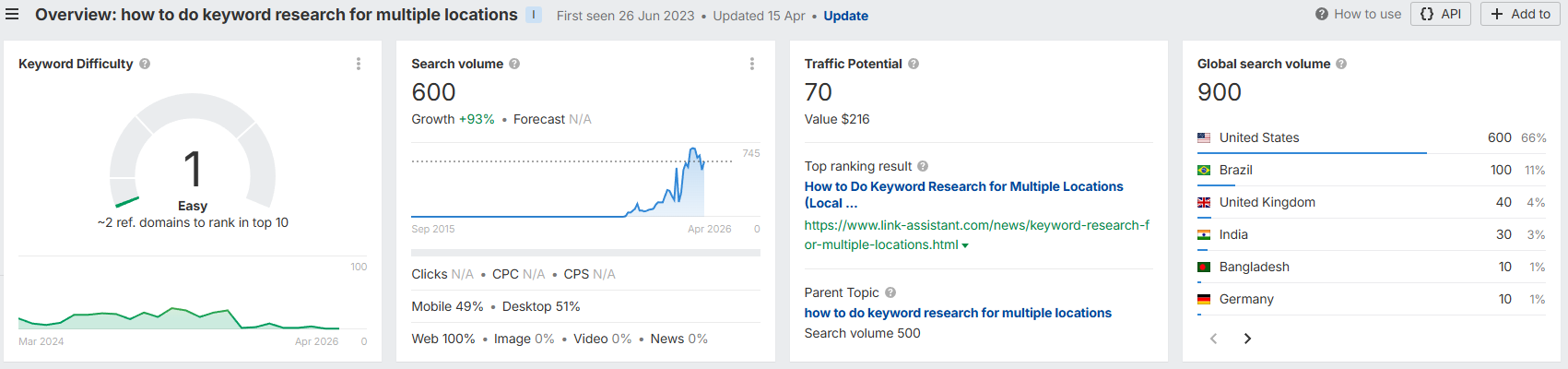Click the Brazil flag icon
Screen dimensions: 1568x369
1204,170
